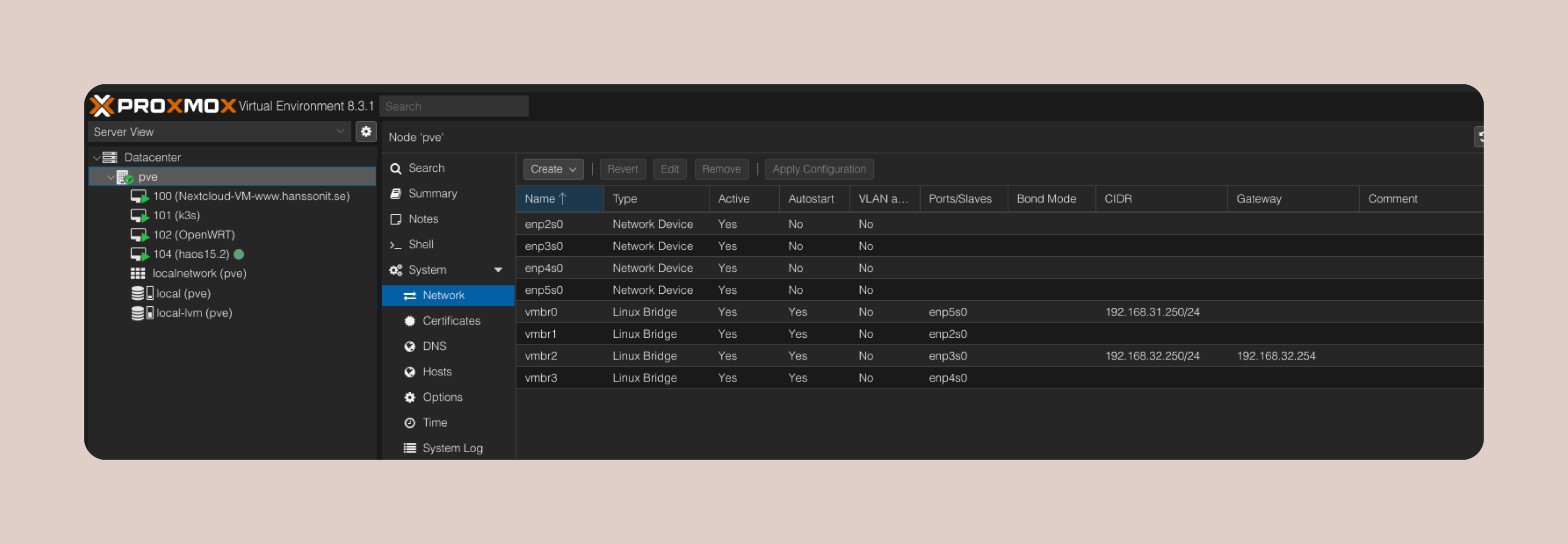Open the Summary menu item
The height and width of the screenshot is (544, 1568).
point(449,194)
